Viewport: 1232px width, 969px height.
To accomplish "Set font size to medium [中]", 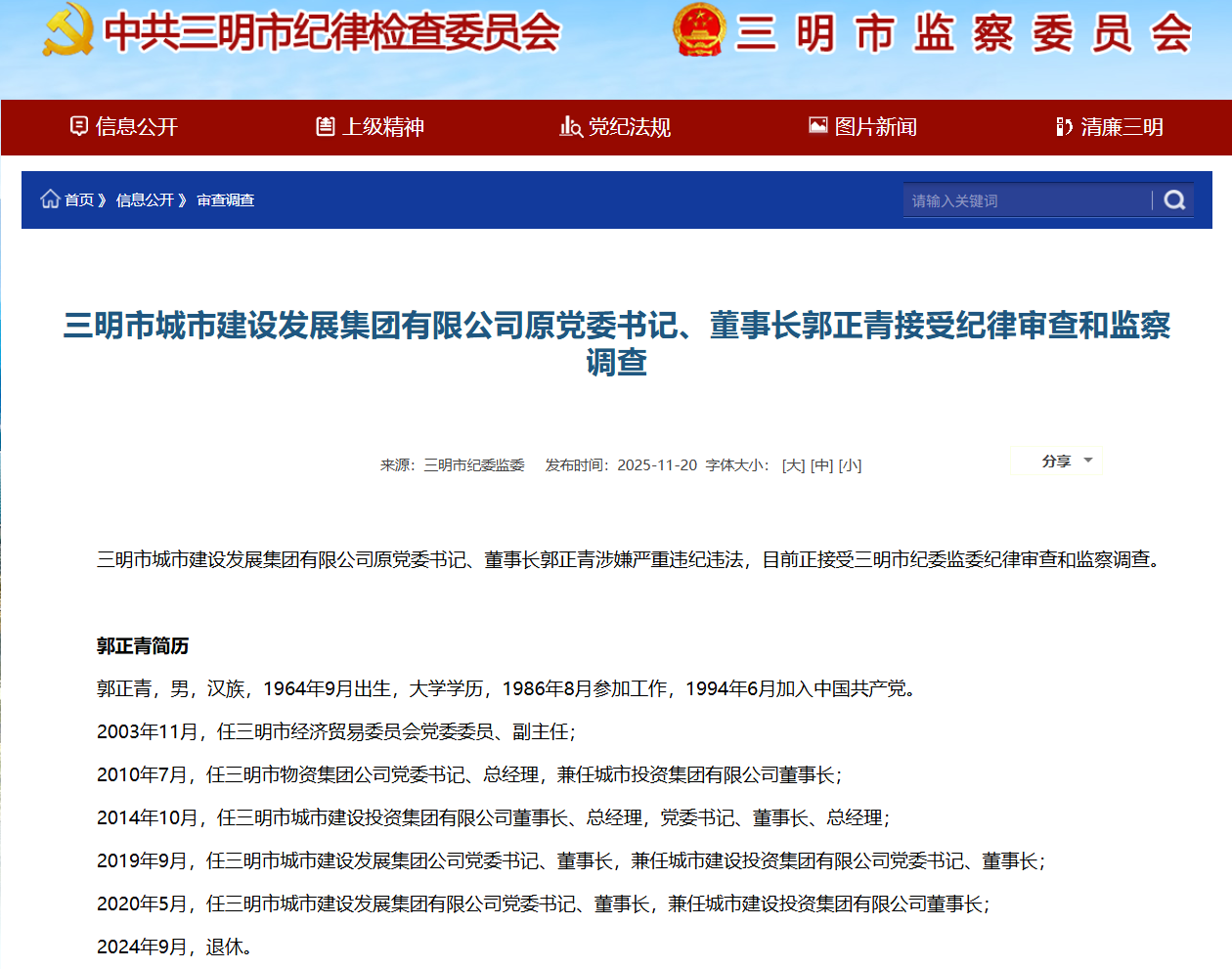I will tap(821, 465).
